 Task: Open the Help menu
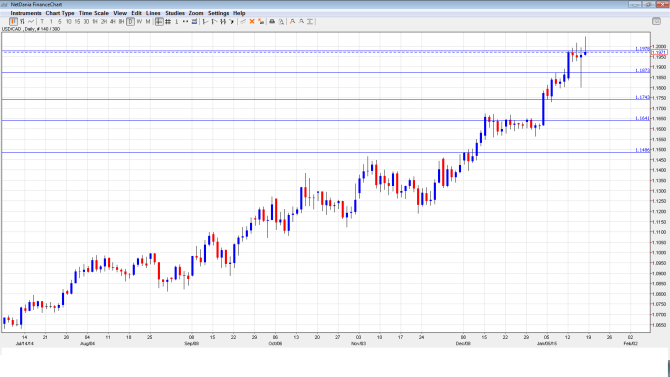click(x=239, y=13)
